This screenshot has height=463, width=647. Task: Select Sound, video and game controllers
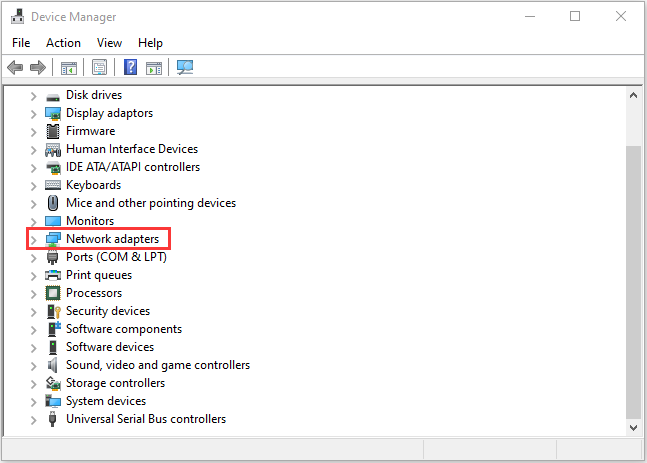[158, 365]
